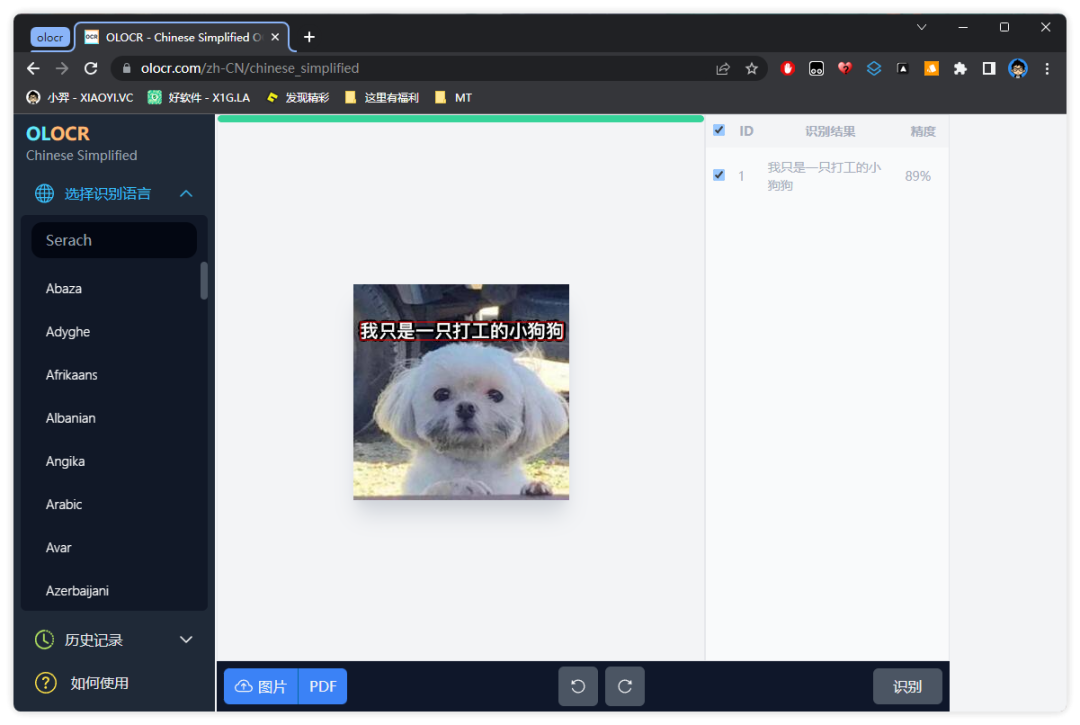Select Albanian from the language list
Screen dimensions: 1080x725
(x=71, y=418)
